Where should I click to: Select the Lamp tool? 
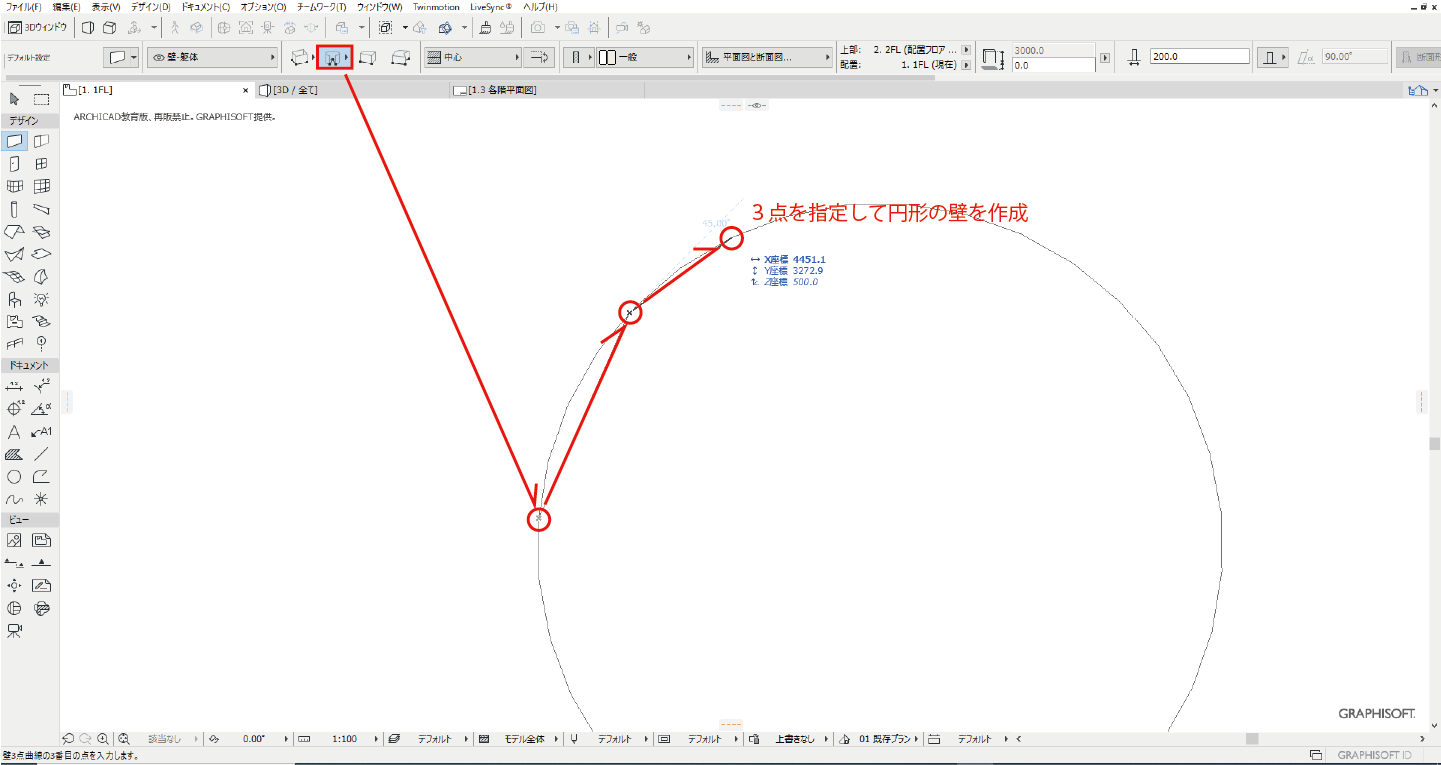click(x=41, y=299)
